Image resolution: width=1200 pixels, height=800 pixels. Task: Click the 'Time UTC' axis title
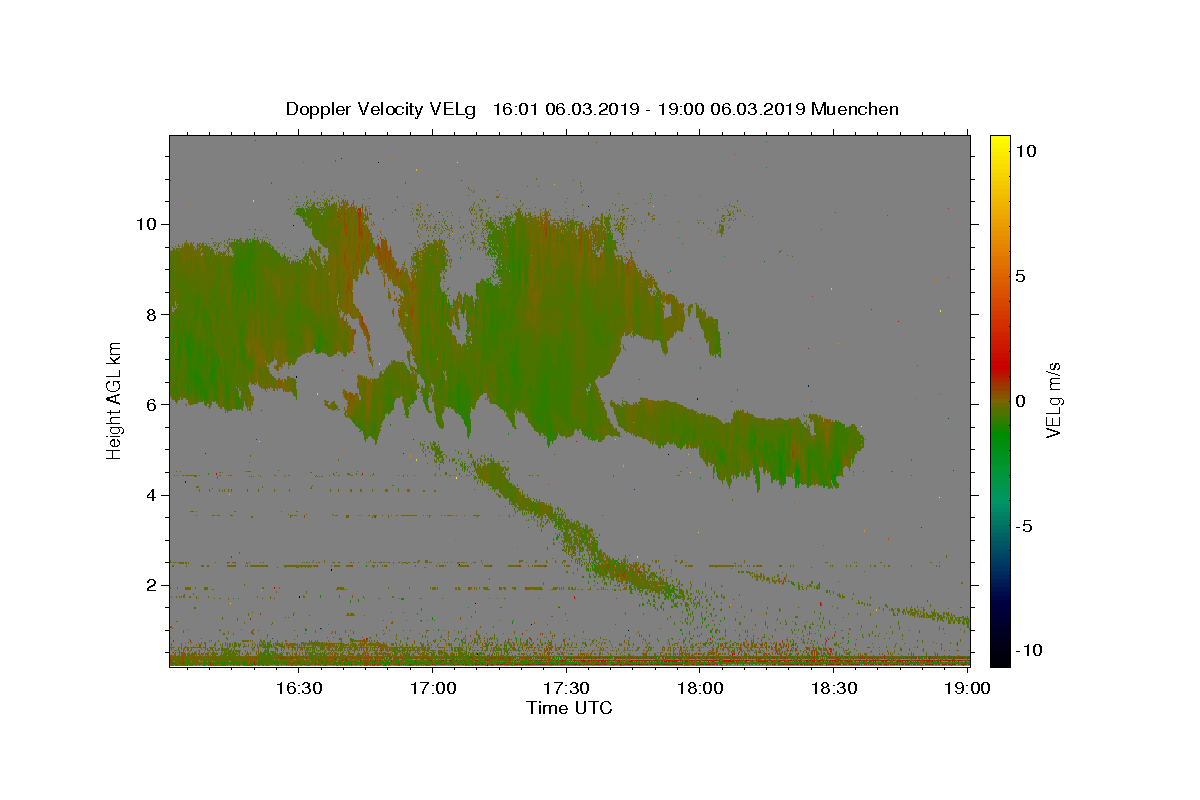click(x=569, y=708)
